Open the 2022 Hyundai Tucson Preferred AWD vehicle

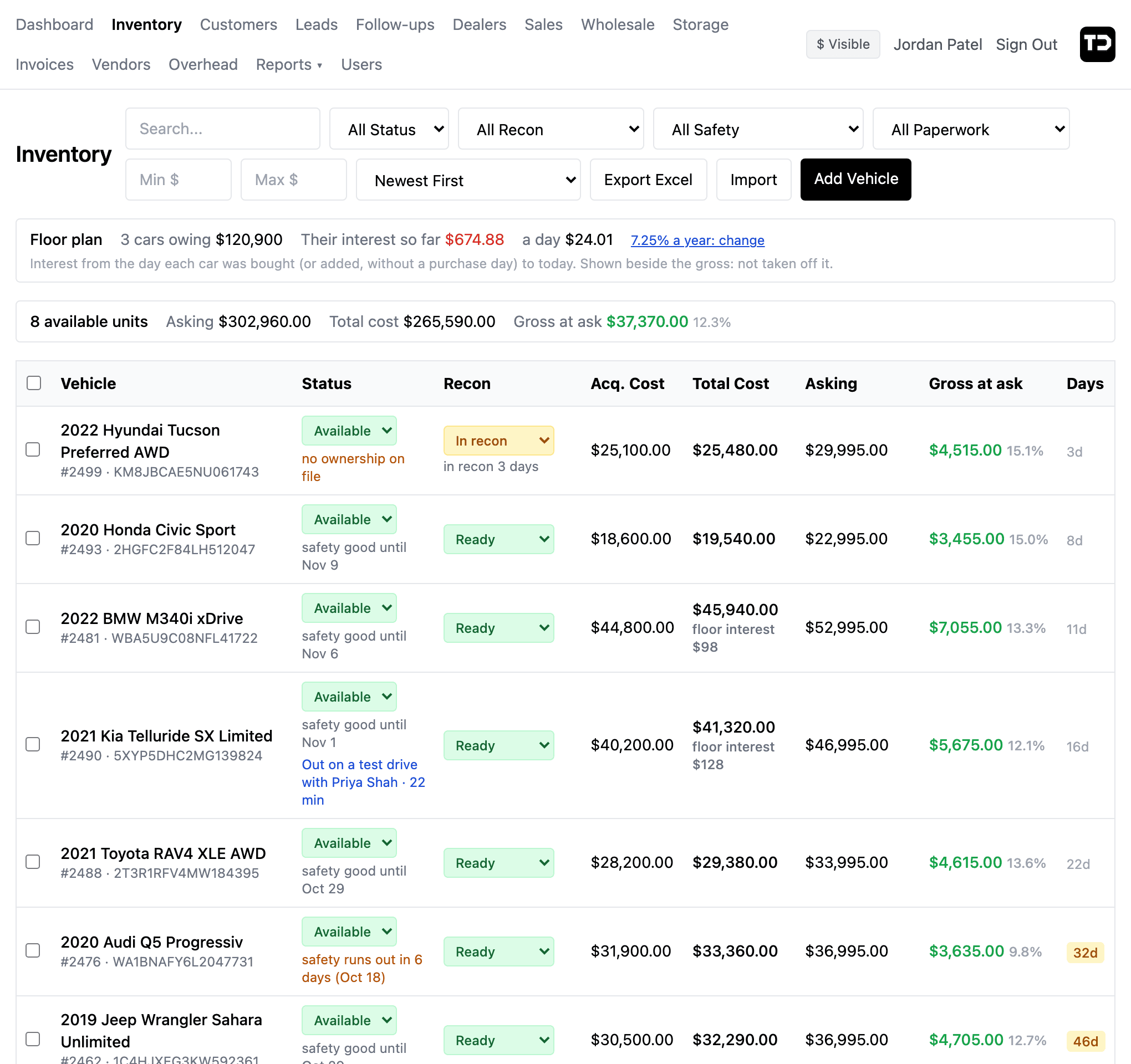pyautogui.click(x=140, y=441)
